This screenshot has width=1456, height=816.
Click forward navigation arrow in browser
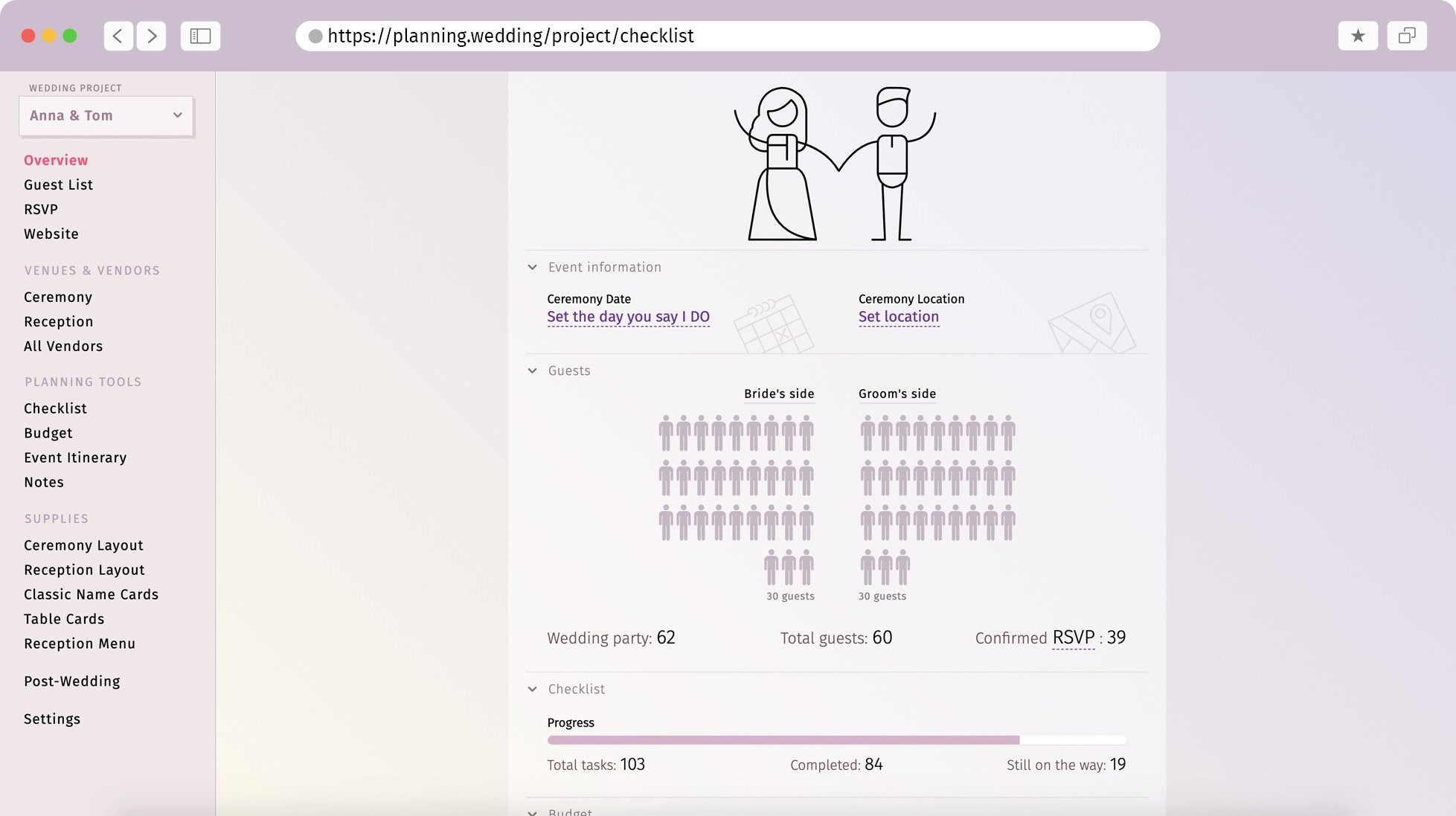point(153,36)
